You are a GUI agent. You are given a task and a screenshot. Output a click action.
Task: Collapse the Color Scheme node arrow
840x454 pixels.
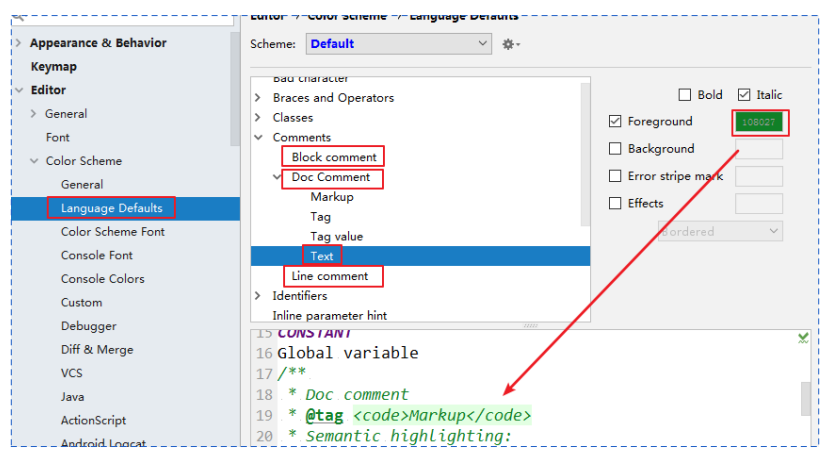pos(34,161)
